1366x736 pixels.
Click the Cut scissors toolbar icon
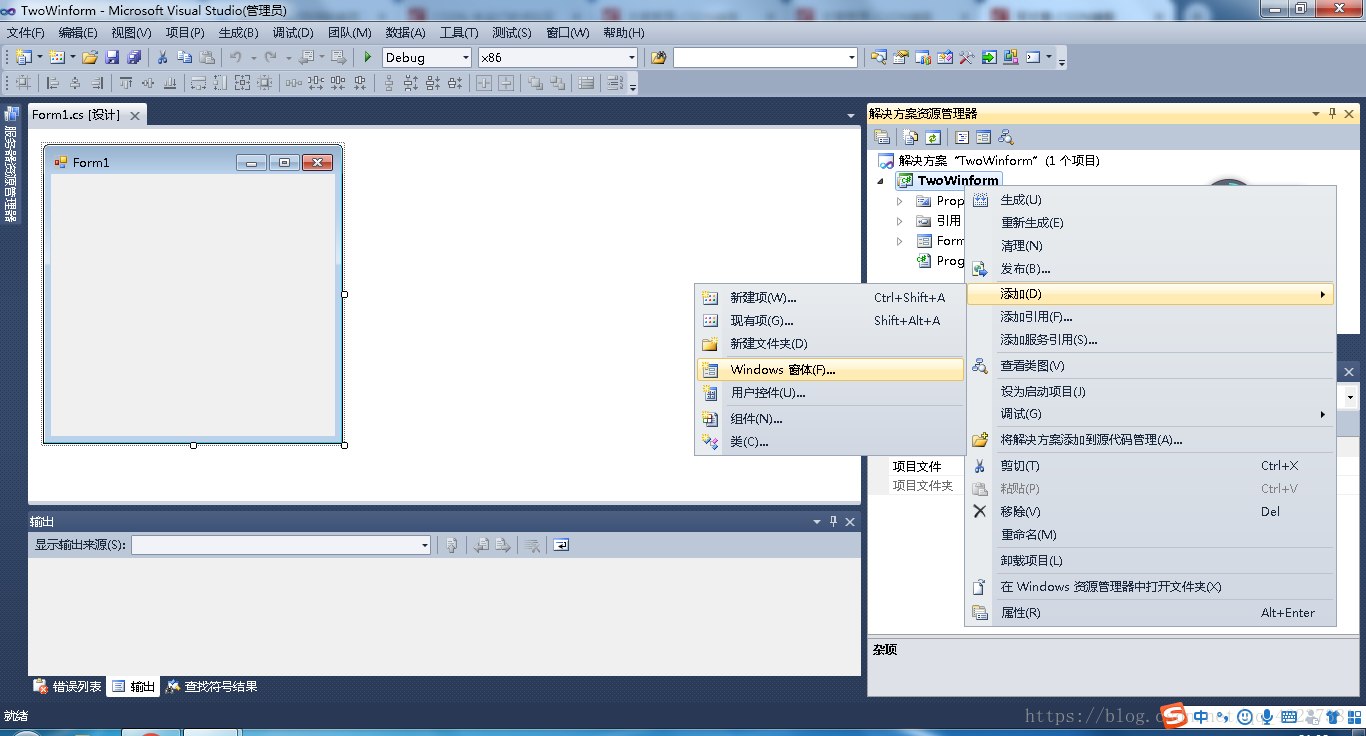pos(163,57)
